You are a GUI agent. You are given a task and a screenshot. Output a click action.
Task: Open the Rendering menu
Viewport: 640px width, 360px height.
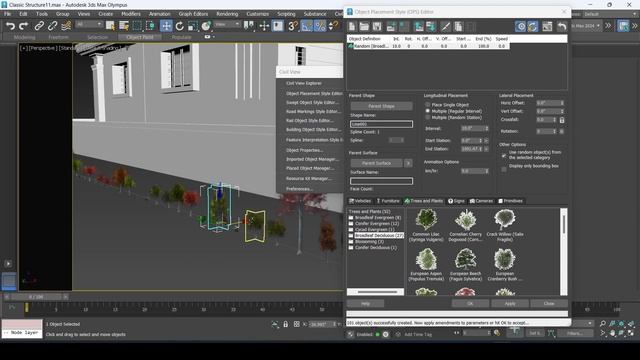(227, 14)
